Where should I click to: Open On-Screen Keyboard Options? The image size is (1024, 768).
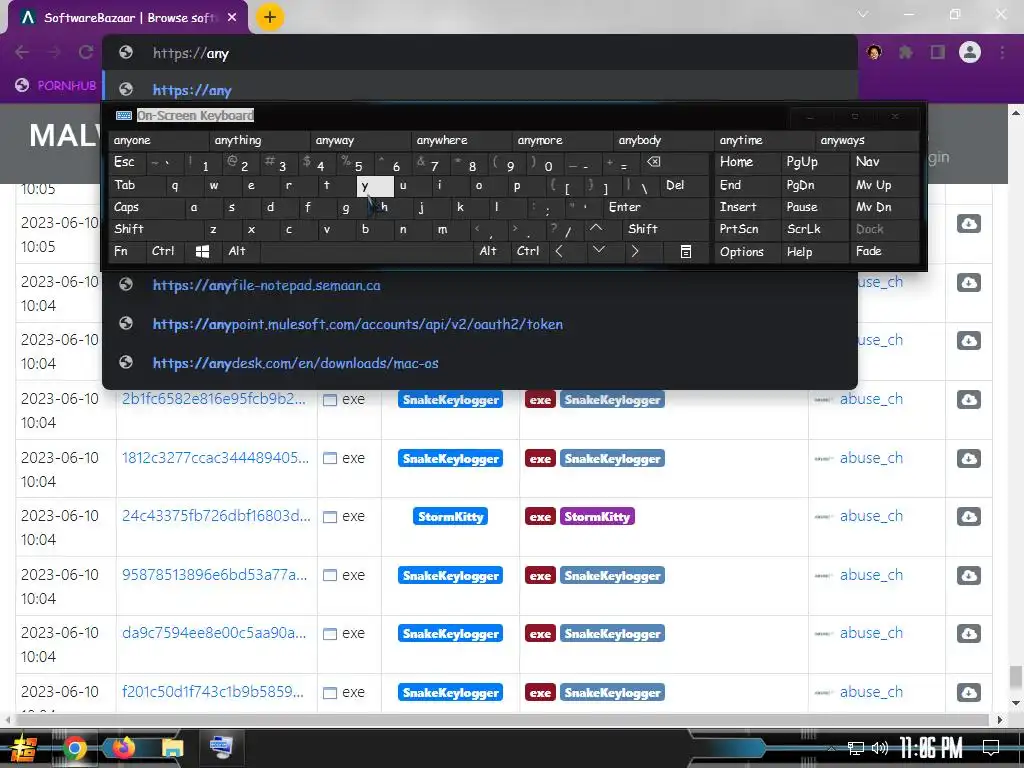click(747, 251)
